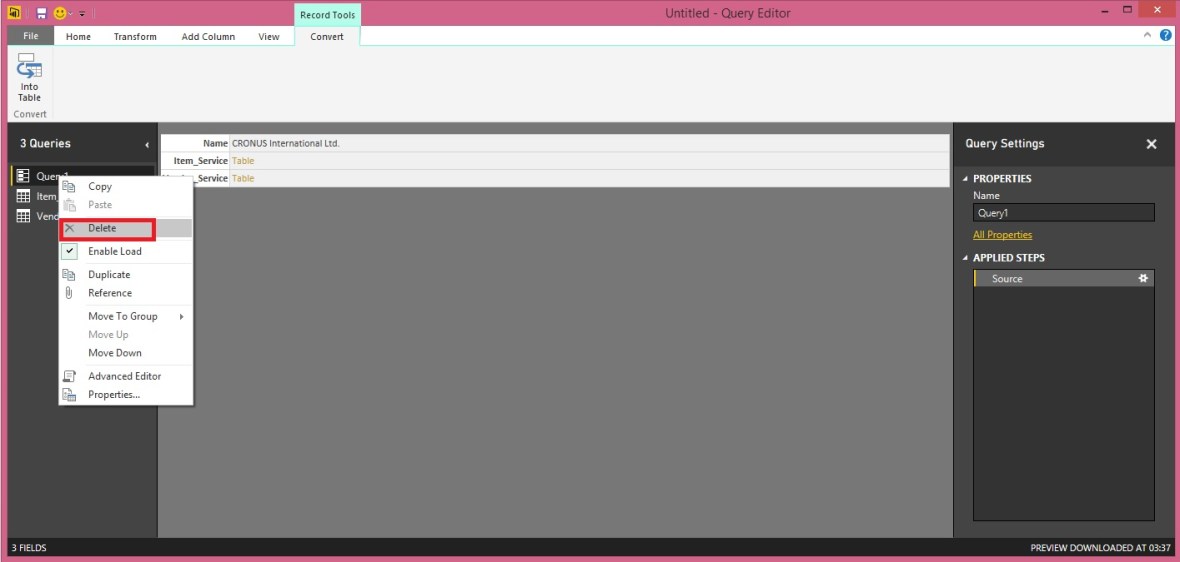Open the File tab

click(x=31, y=36)
